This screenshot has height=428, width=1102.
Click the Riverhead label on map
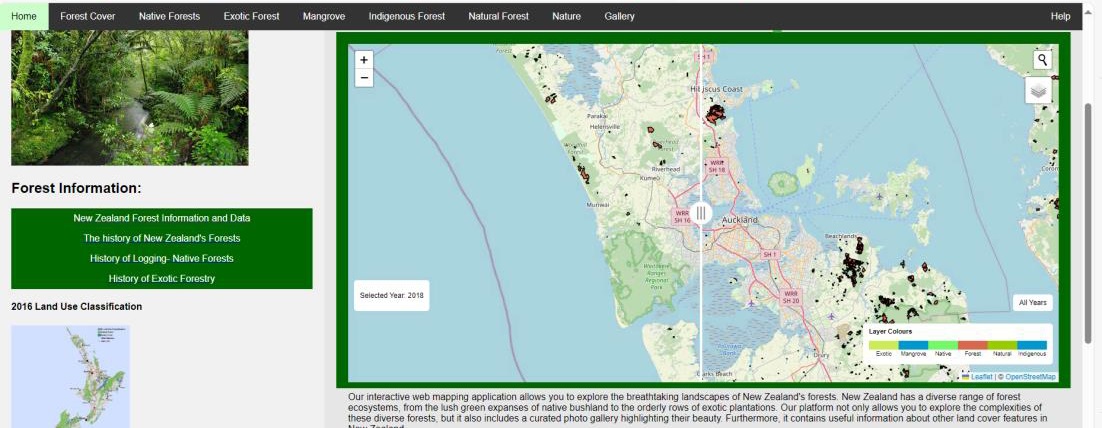[666, 169]
